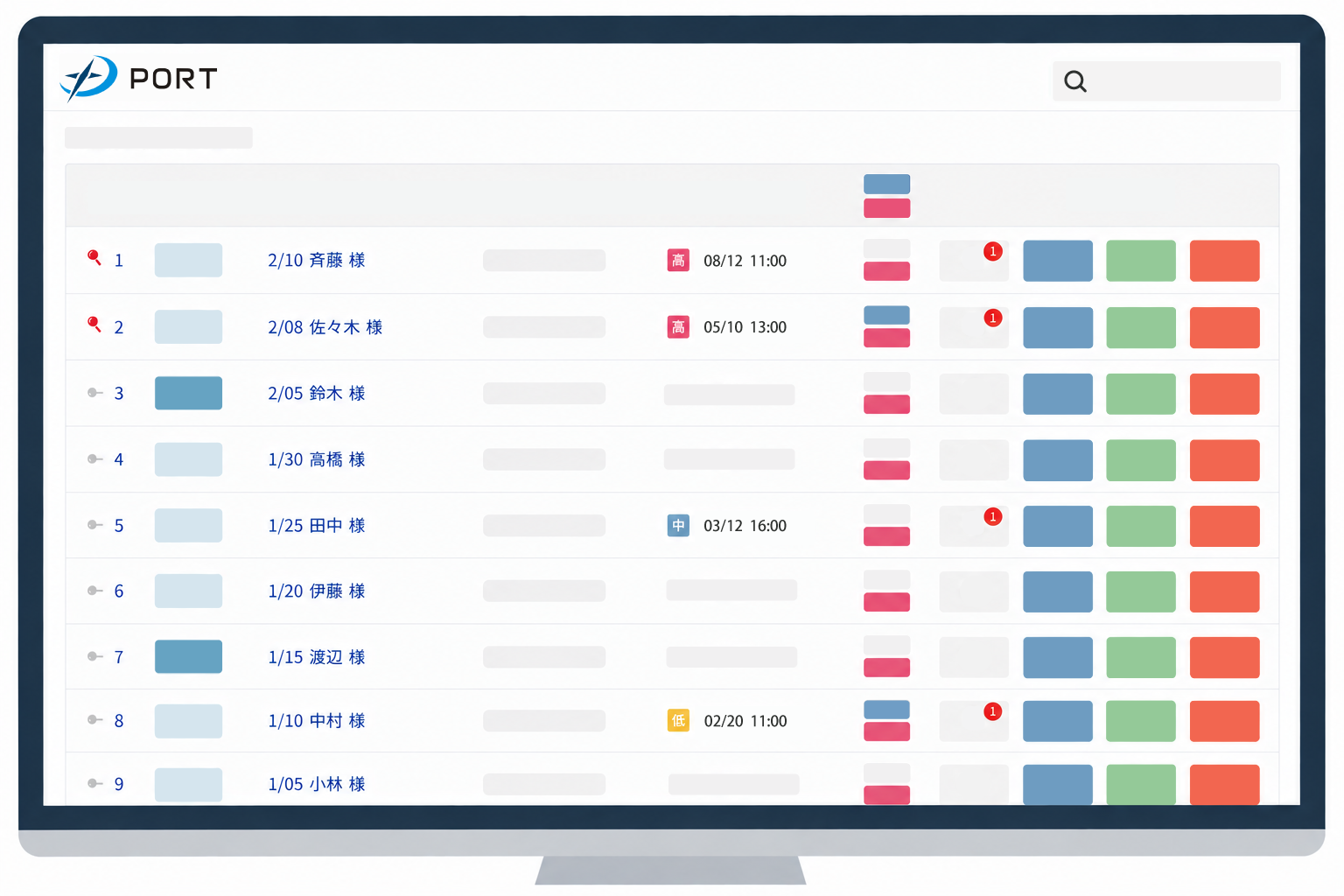The height and width of the screenshot is (896, 1344).
Task: Click the 08/12 11:00 date
Action: 745,261
